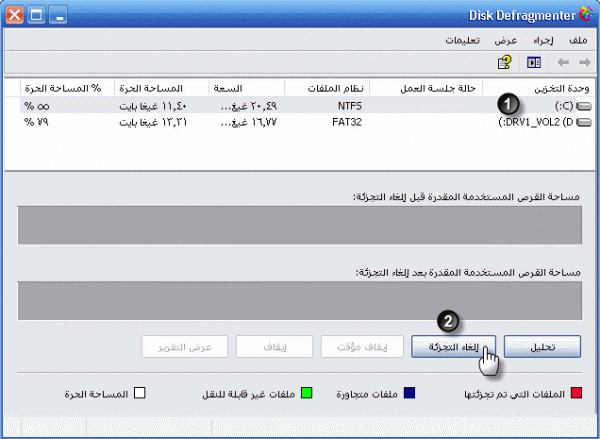Viewport: 600px width, 439px height.
Task: Click the إلغاء التجزئة (Defragment) button
Action: 453,347
